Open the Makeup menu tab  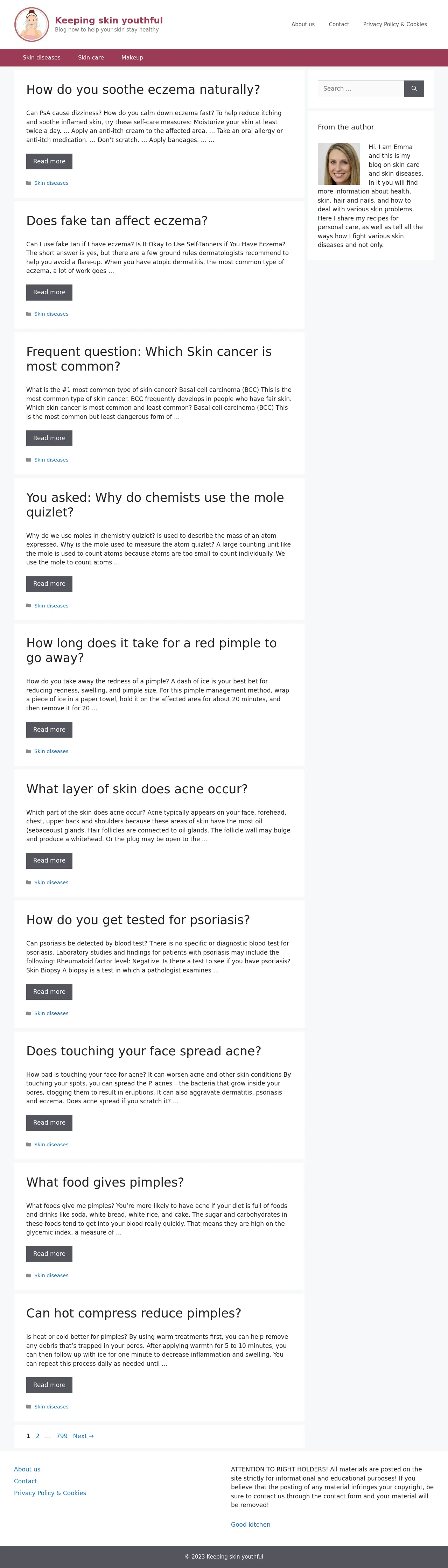(132, 58)
